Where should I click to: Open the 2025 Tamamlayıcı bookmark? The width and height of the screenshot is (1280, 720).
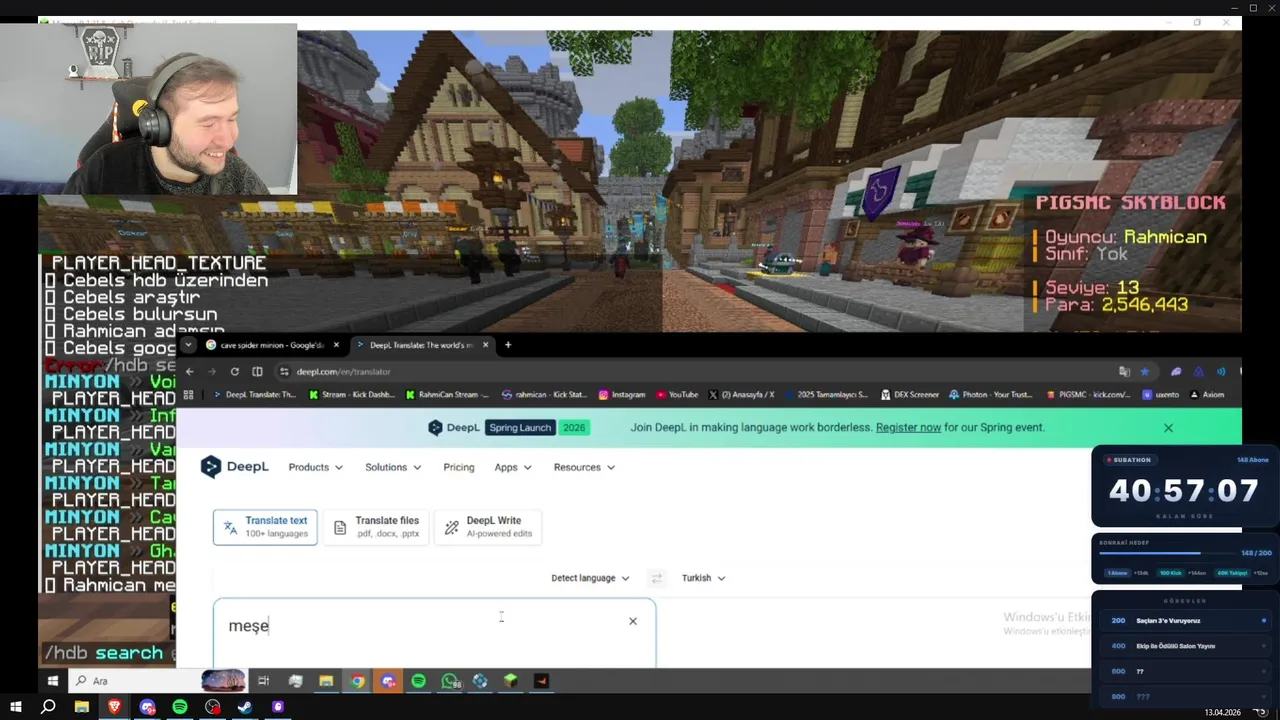click(x=827, y=394)
